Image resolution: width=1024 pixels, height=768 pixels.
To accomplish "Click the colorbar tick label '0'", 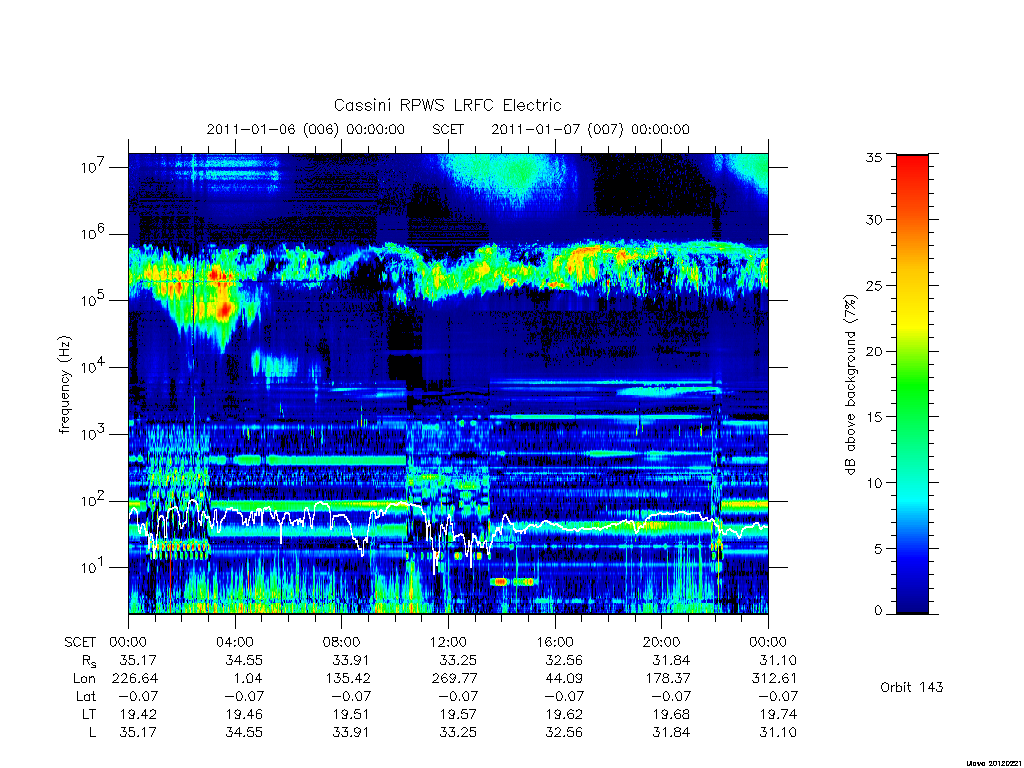I will [878, 611].
